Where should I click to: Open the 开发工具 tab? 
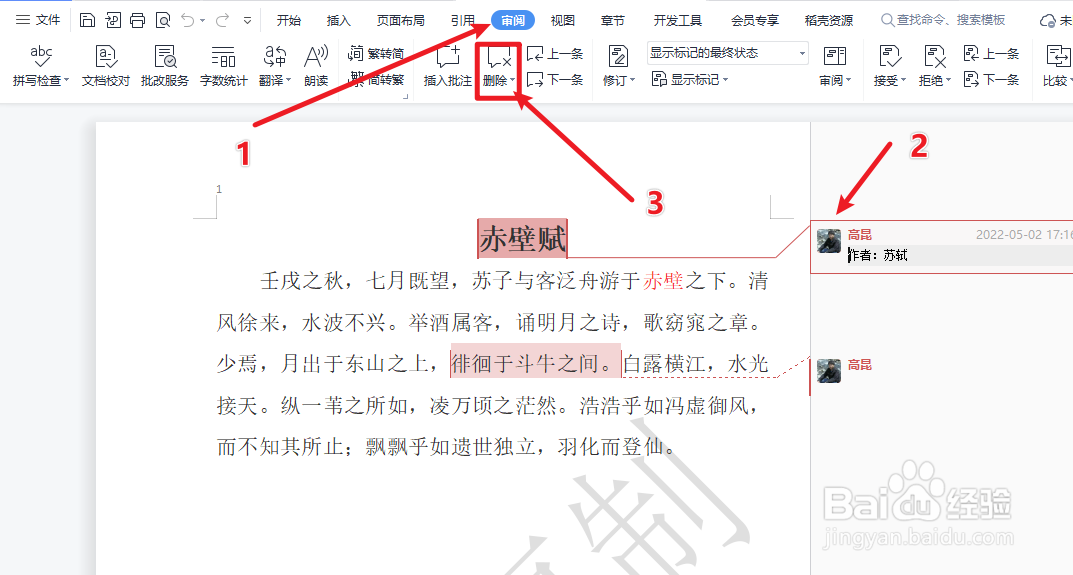point(677,21)
